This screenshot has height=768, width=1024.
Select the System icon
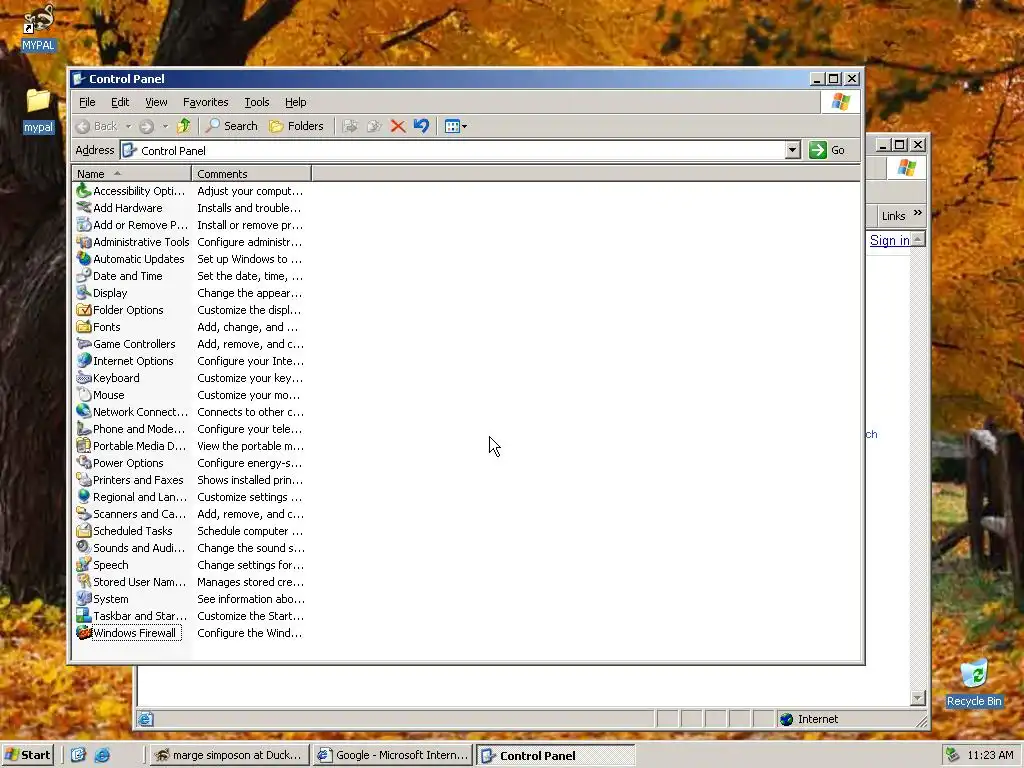pyautogui.click(x=84, y=598)
